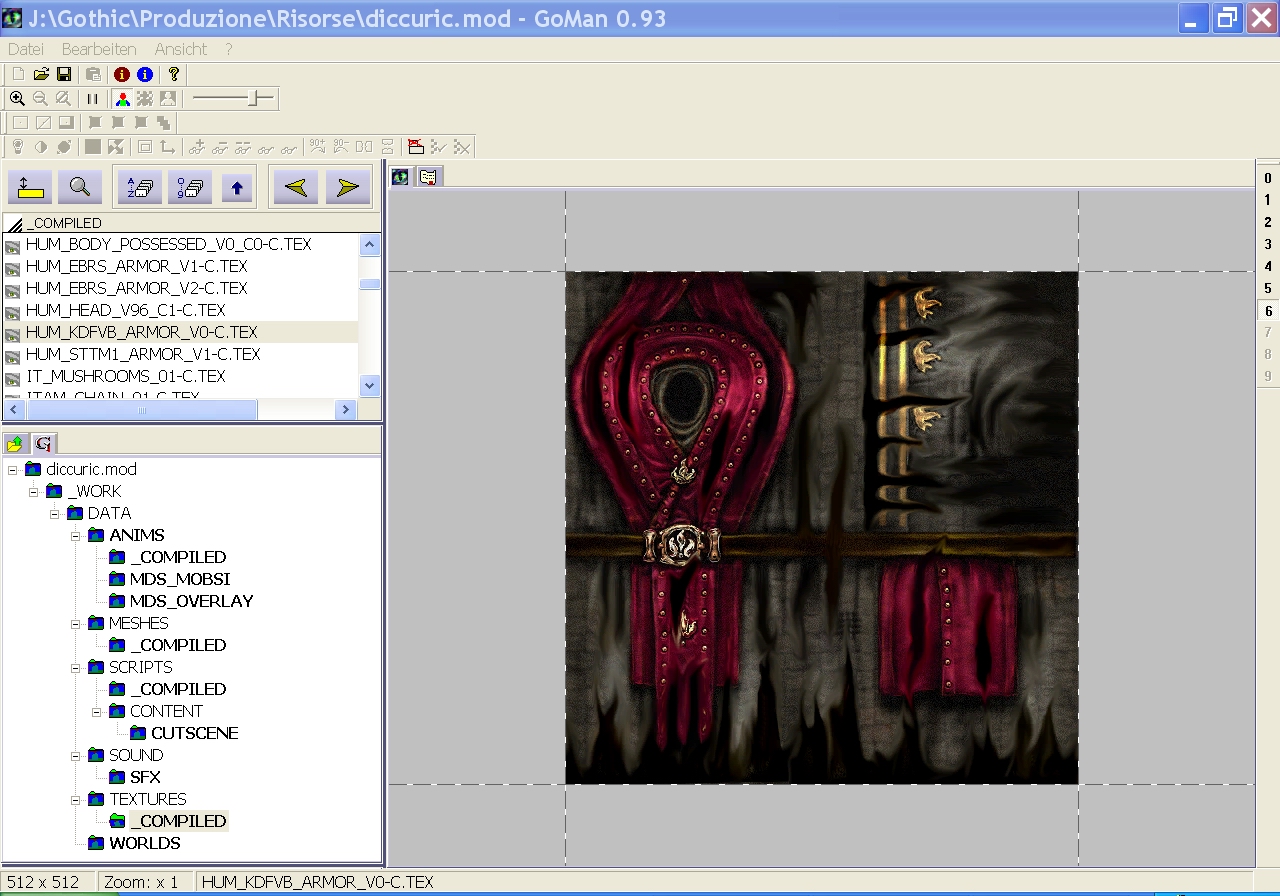Click the armor texture preview image
Screen dimensions: 1280x896
point(822,528)
